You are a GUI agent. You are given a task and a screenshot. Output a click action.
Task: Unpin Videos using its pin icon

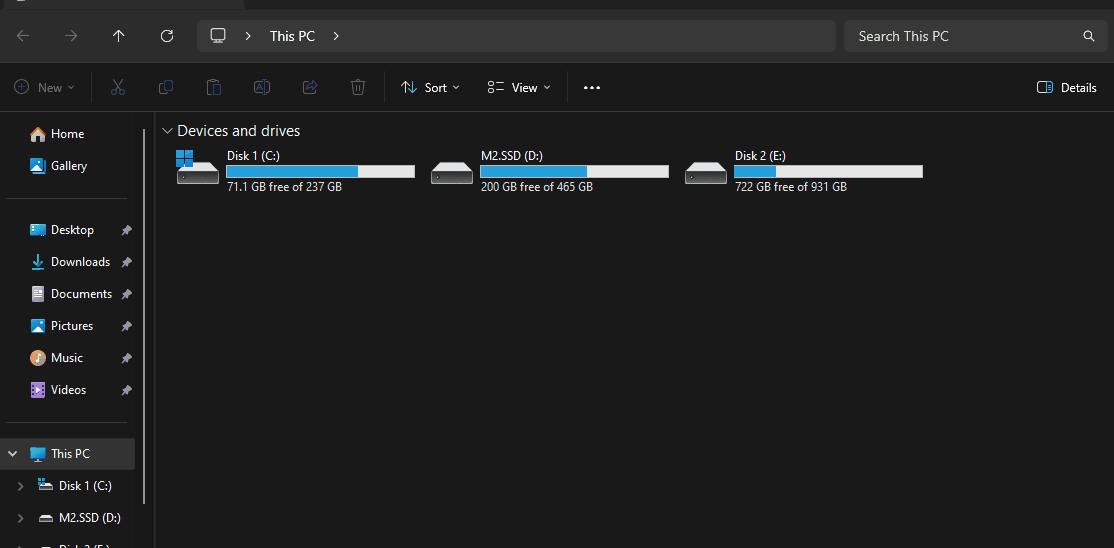coord(126,390)
